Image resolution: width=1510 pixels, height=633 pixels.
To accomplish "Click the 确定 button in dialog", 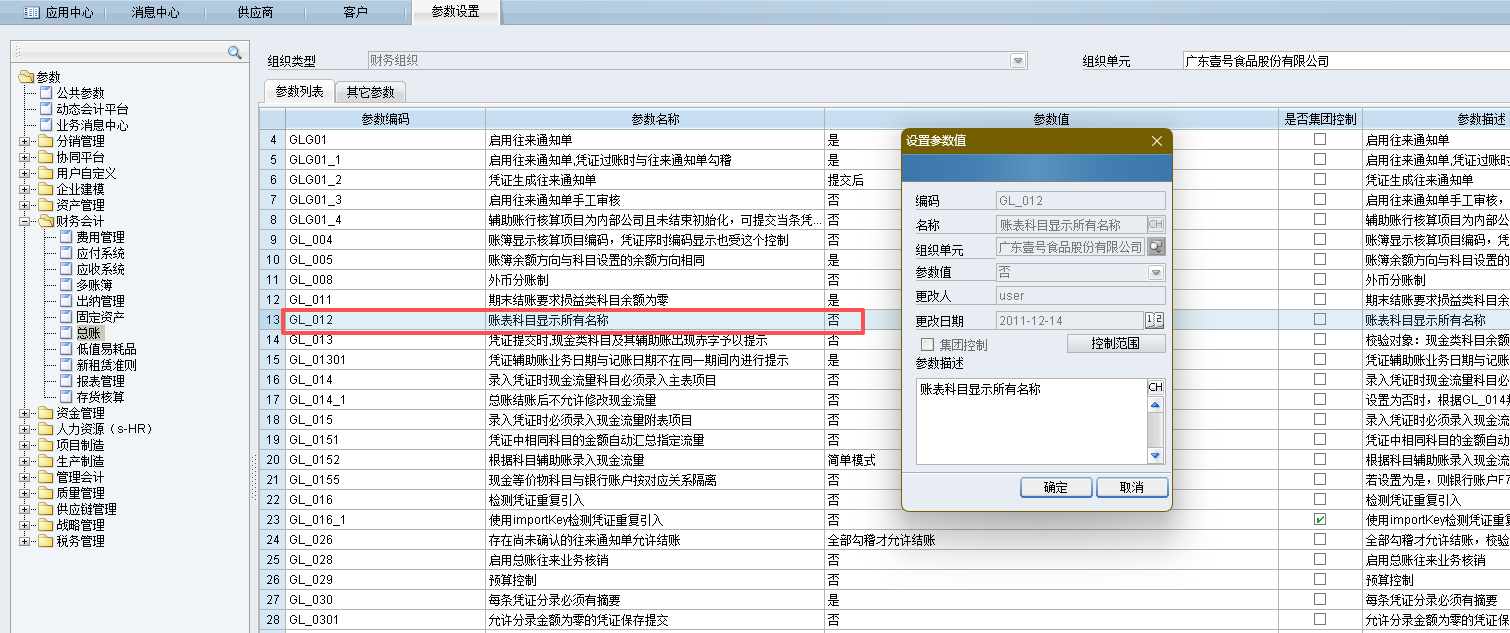I will pyautogui.click(x=1055, y=488).
